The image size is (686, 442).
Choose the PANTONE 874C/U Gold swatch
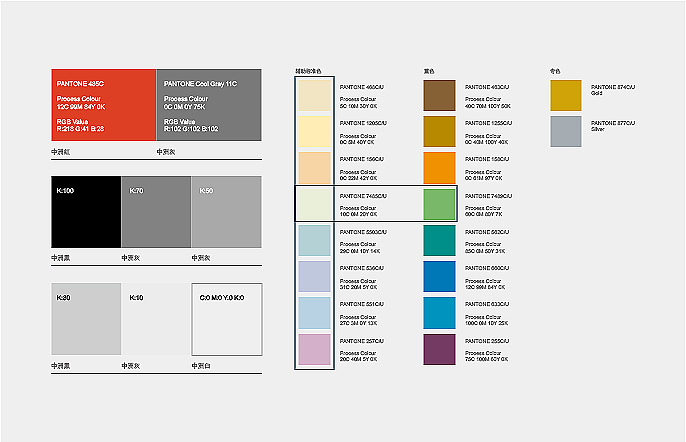565,95
